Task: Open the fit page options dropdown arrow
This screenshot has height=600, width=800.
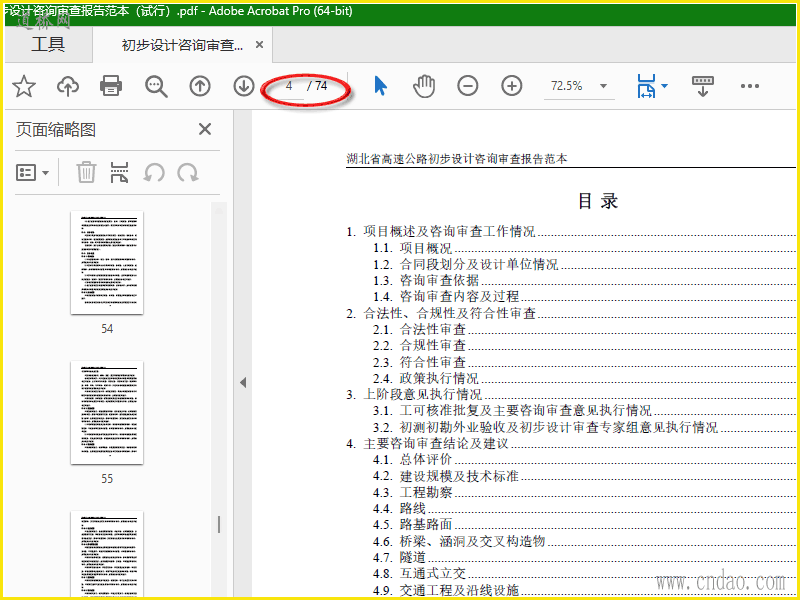Action: [x=664, y=86]
